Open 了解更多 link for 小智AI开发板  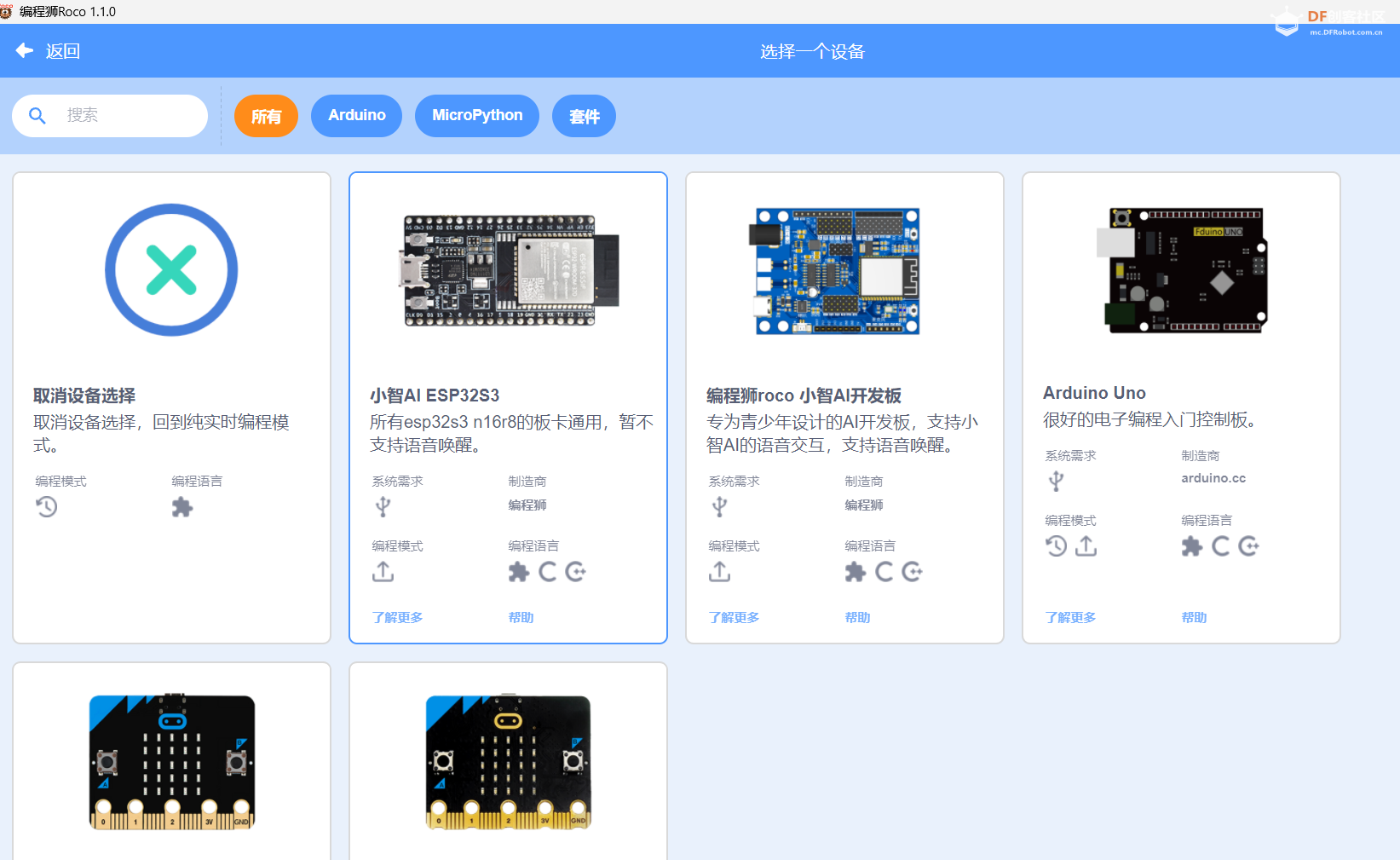(x=735, y=617)
